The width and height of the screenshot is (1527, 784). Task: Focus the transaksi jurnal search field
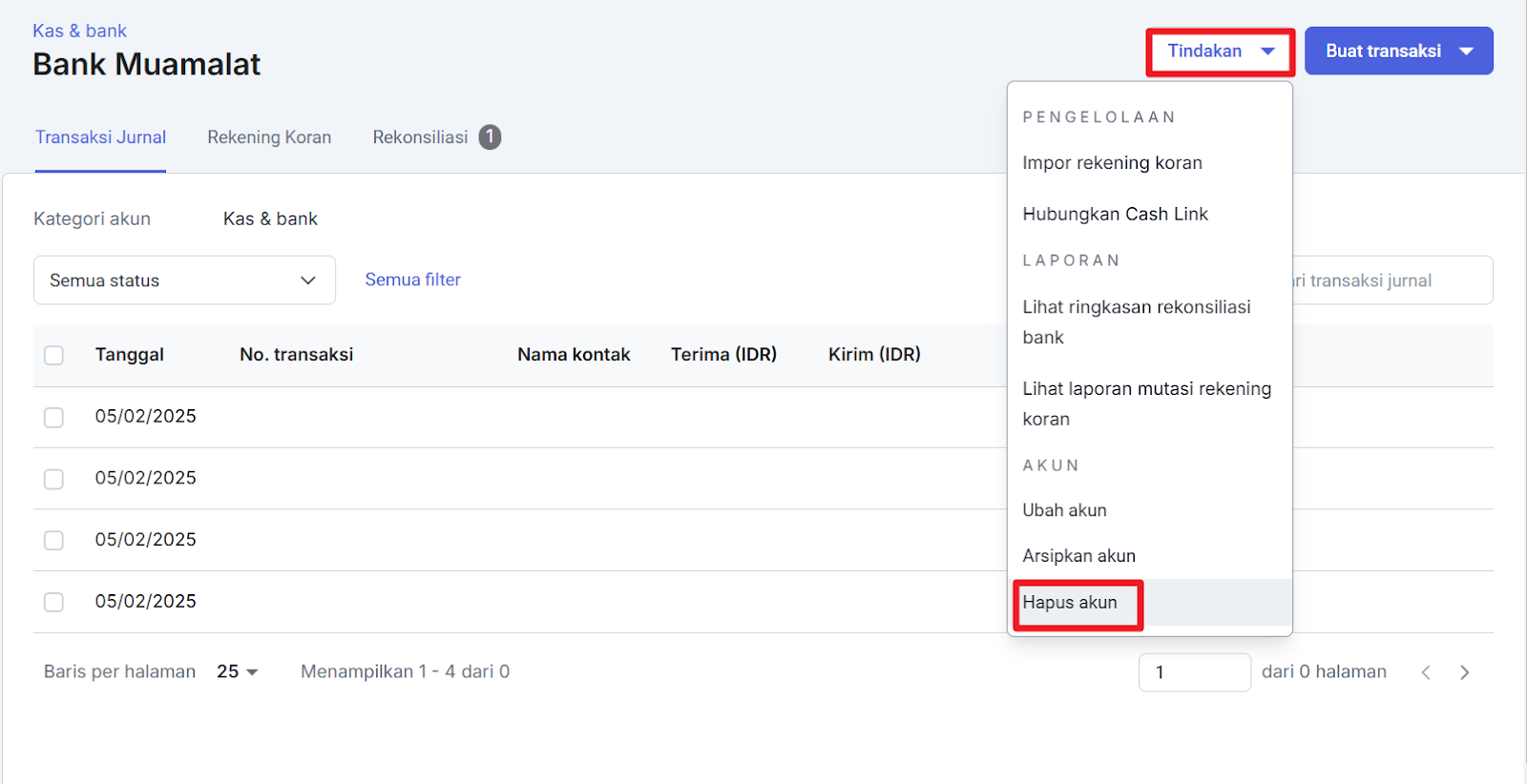(1392, 280)
